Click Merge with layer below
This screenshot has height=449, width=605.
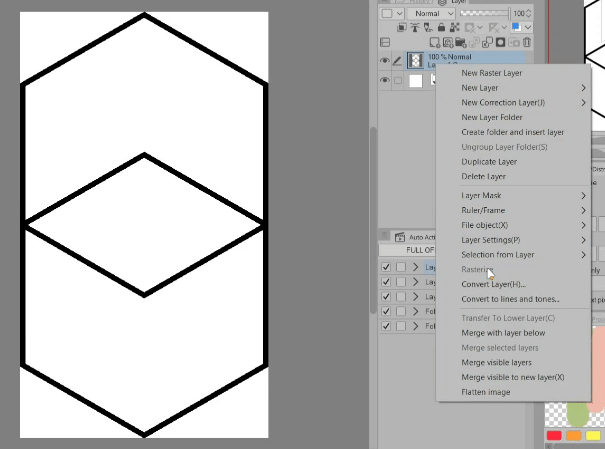click(503, 333)
